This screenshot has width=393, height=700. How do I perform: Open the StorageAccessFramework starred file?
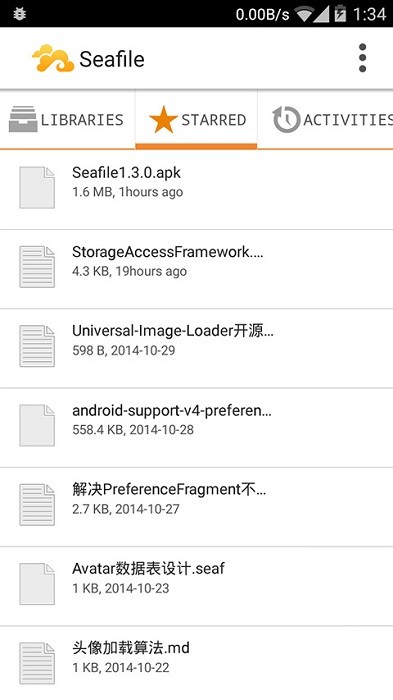pyautogui.click(x=196, y=269)
